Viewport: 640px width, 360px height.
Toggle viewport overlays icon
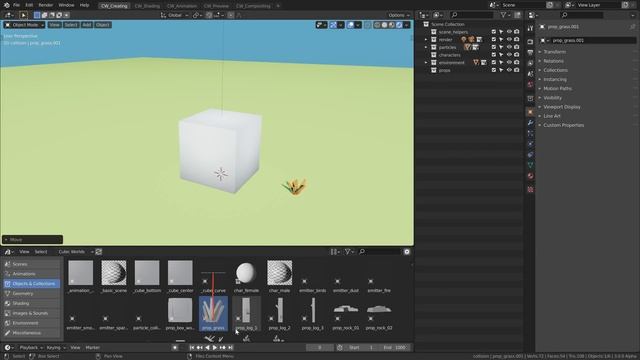(x=350, y=25)
